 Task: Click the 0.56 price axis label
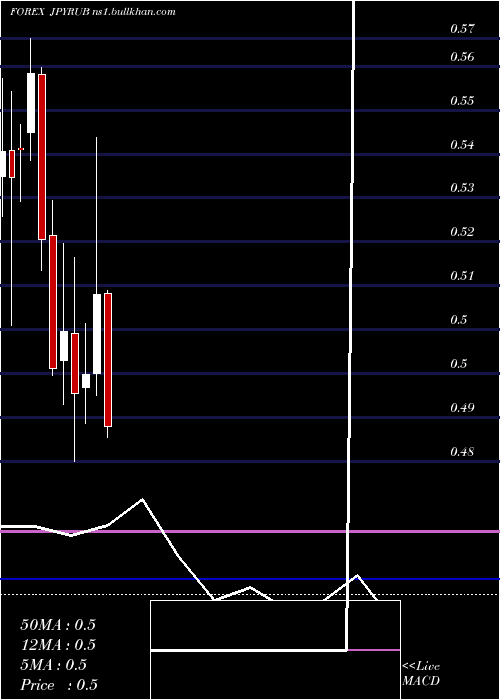coord(462,57)
